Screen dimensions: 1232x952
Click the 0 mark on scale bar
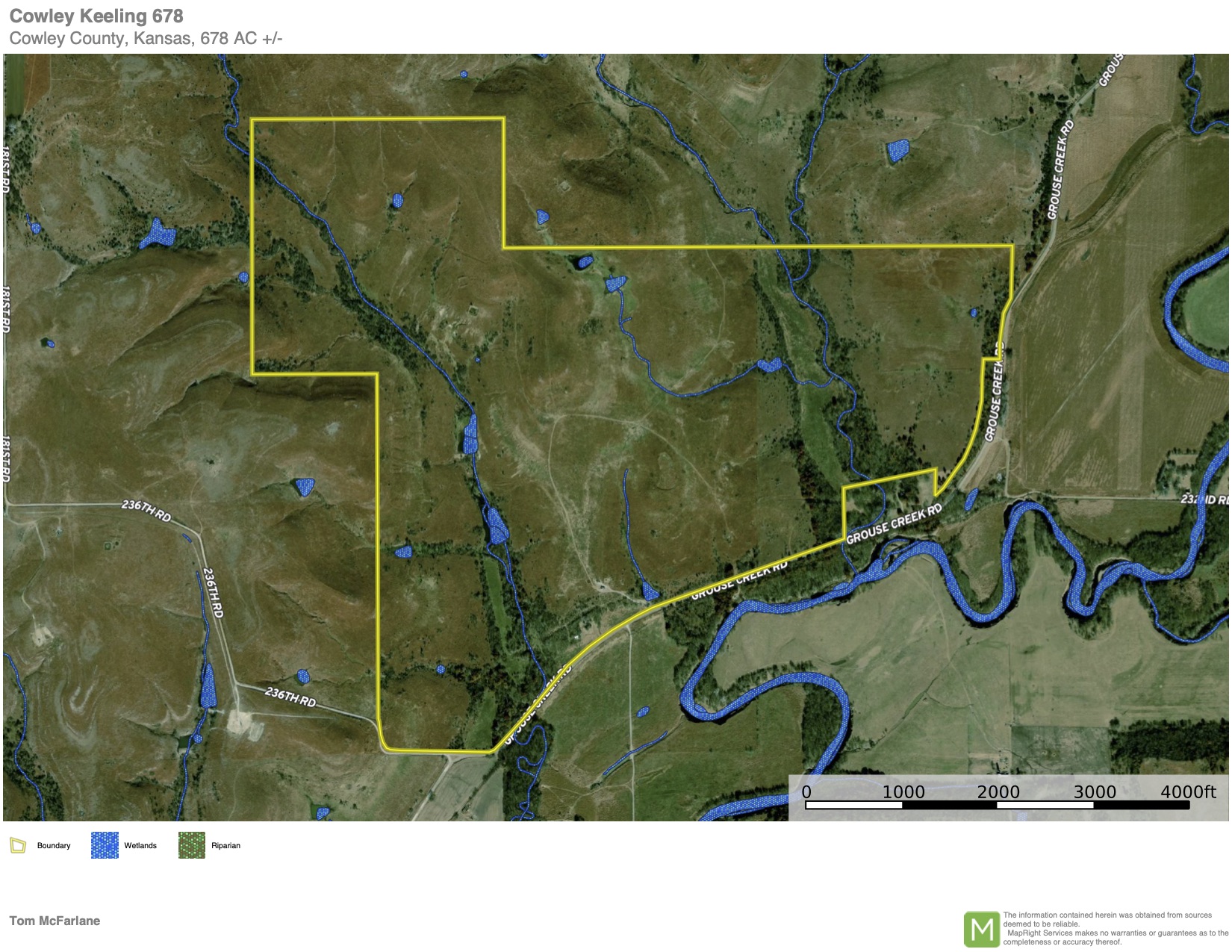806,791
